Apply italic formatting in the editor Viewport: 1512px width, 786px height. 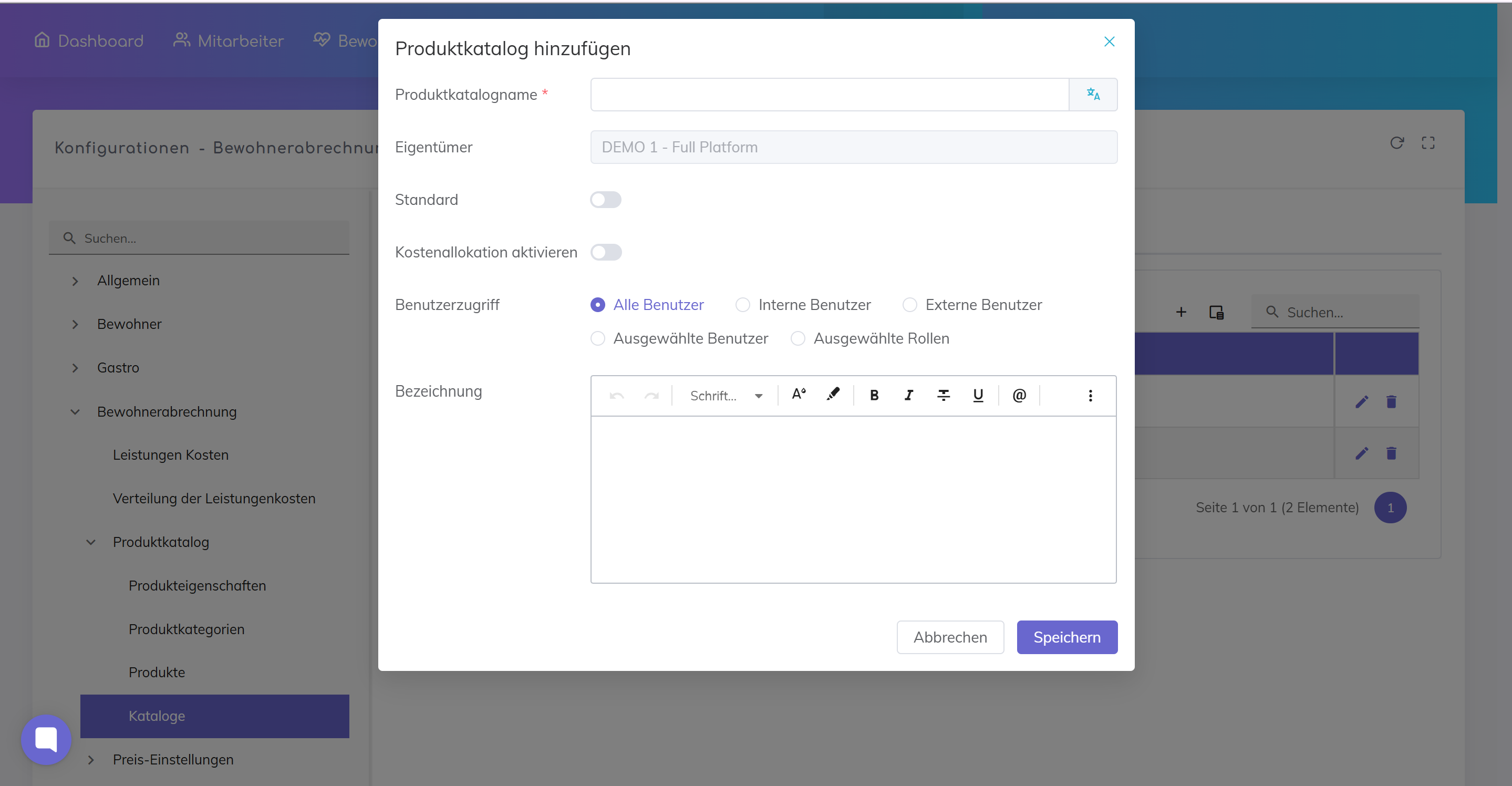908,395
